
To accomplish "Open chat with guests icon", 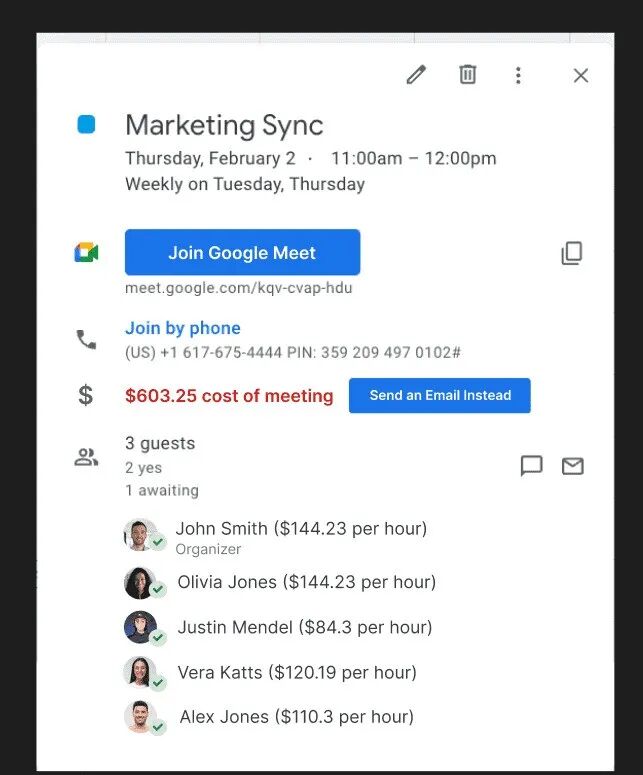I will pyautogui.click(x=532, y=466).
